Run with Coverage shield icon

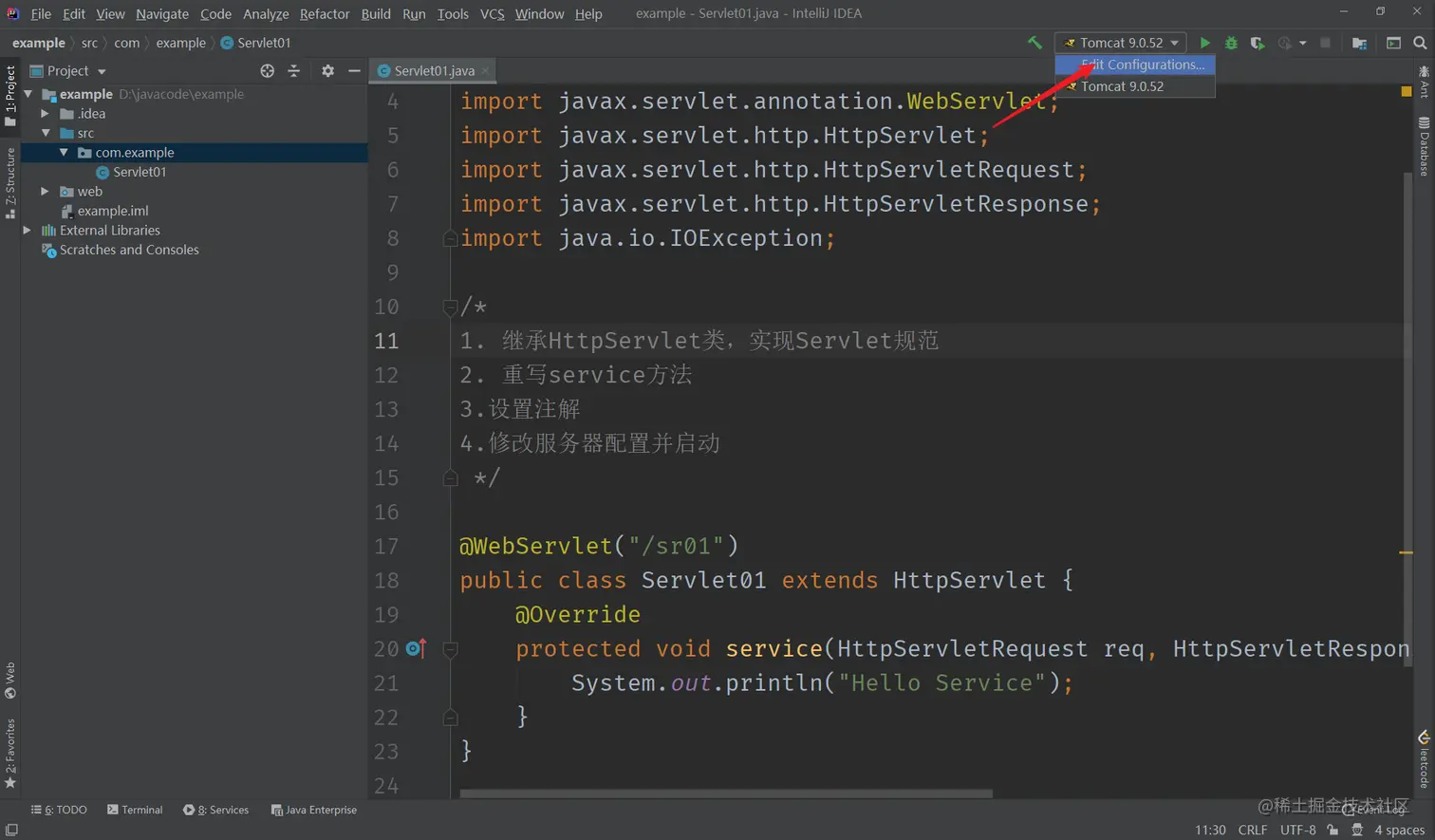(1257, 43)
